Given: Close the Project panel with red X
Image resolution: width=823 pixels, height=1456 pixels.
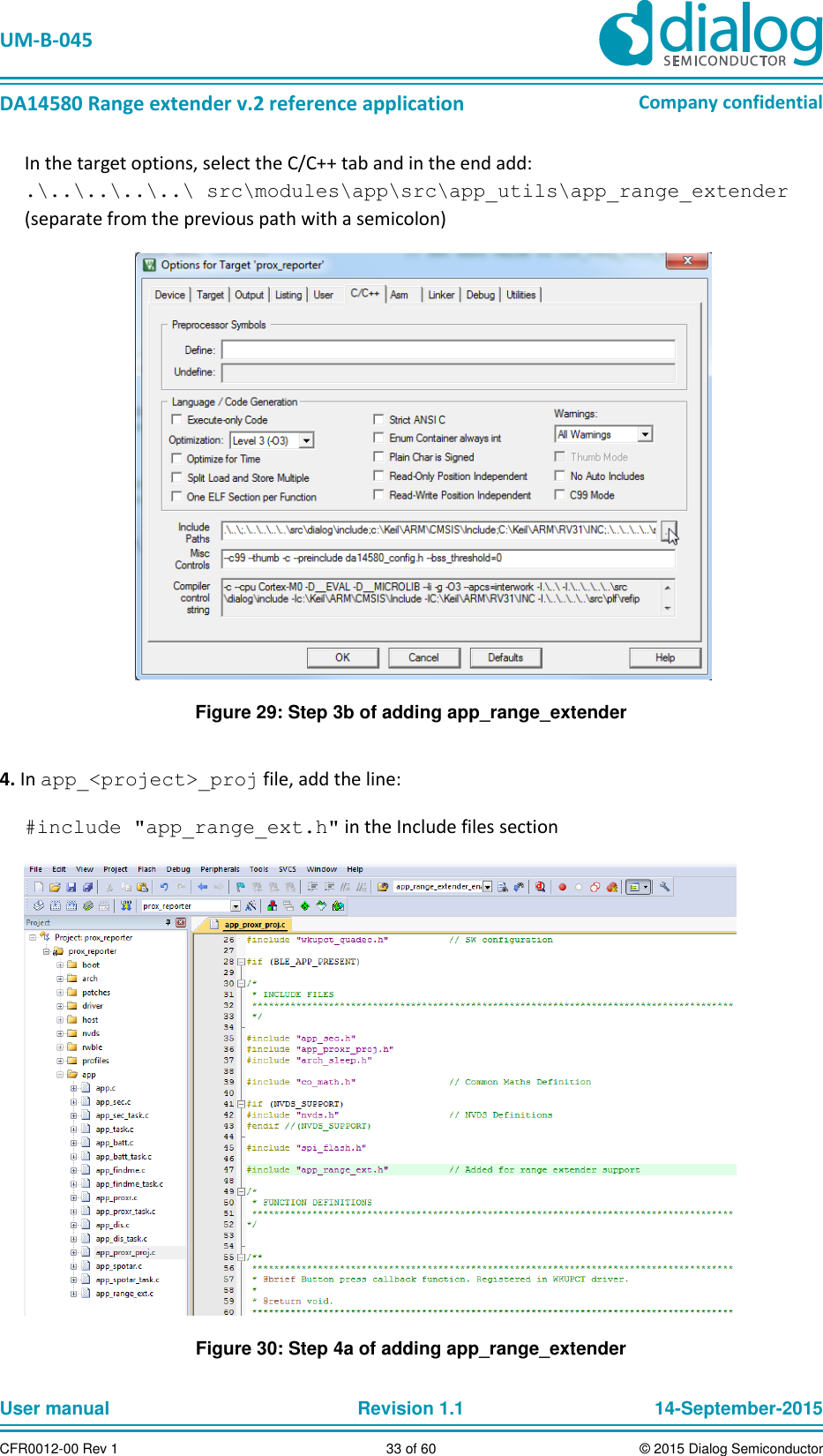Looking at the screenshot, I should point(181,922).
